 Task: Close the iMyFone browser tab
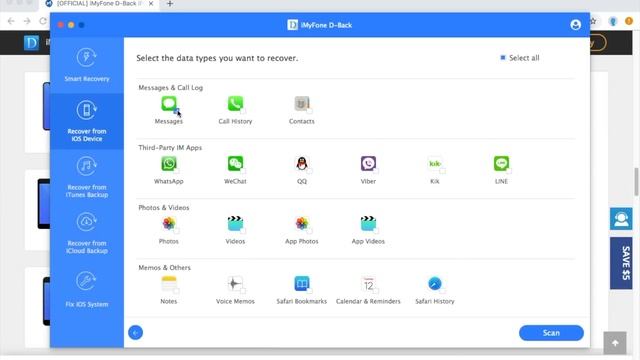click(151, 4)
